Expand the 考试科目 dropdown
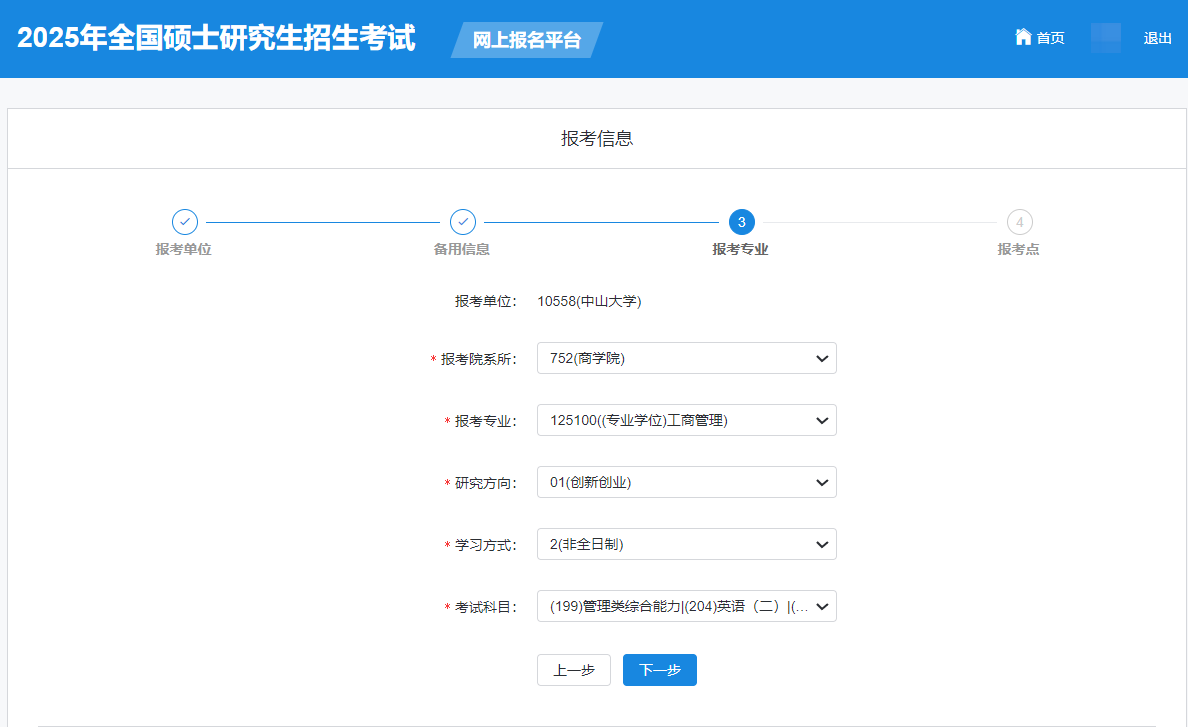1188x727 pixels. tap(686, 606)
